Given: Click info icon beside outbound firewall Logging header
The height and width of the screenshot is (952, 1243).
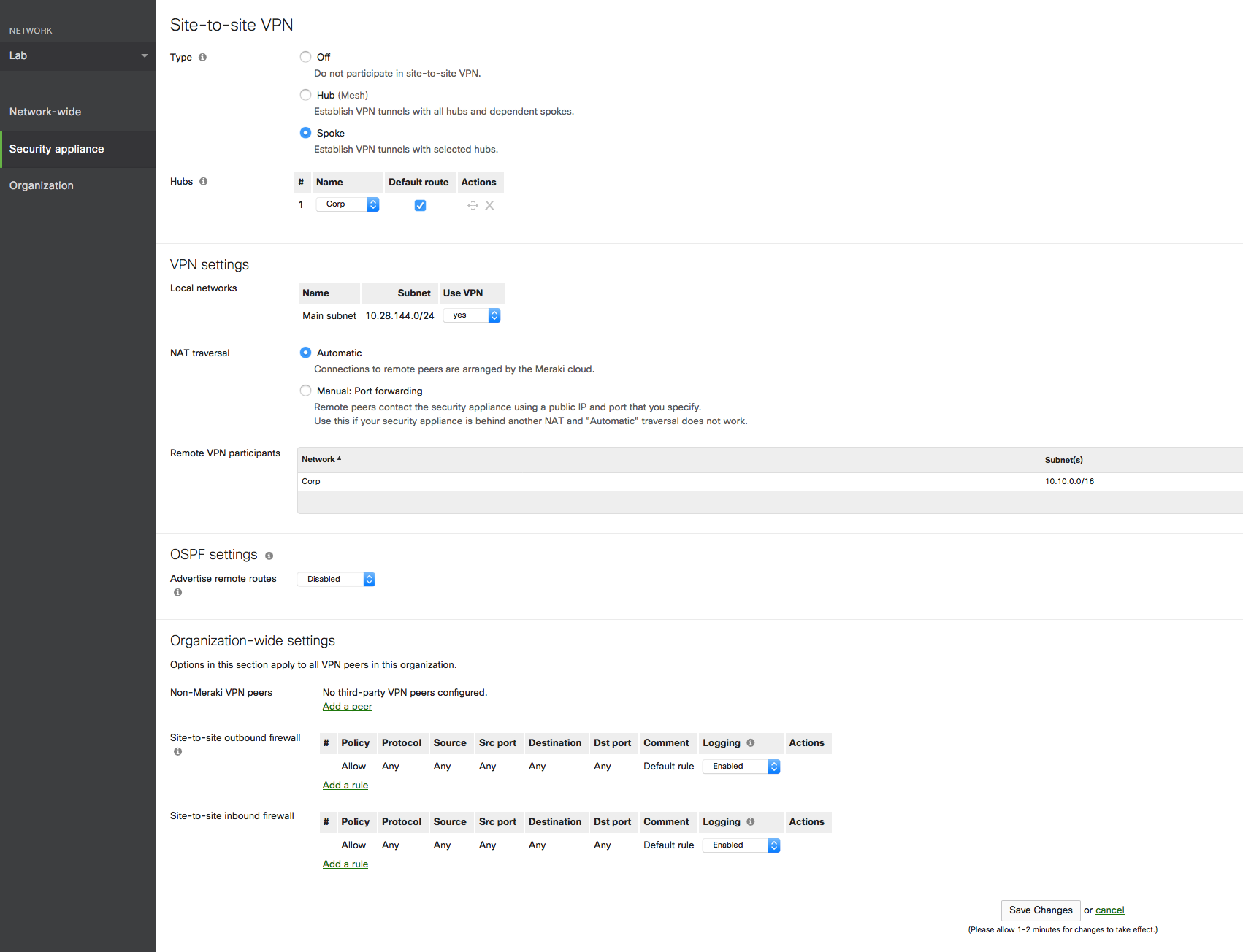Looking at the screenshot, I should coord(750,743).
